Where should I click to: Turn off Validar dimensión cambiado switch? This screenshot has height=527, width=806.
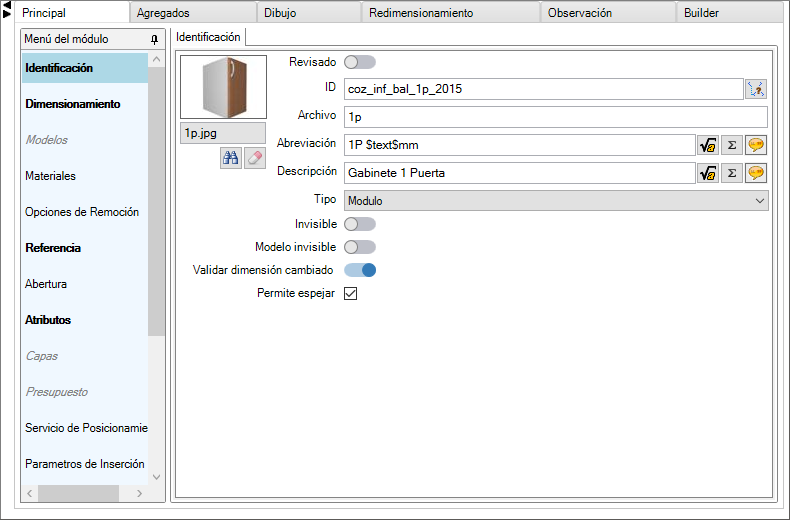(x=360, y=270)
